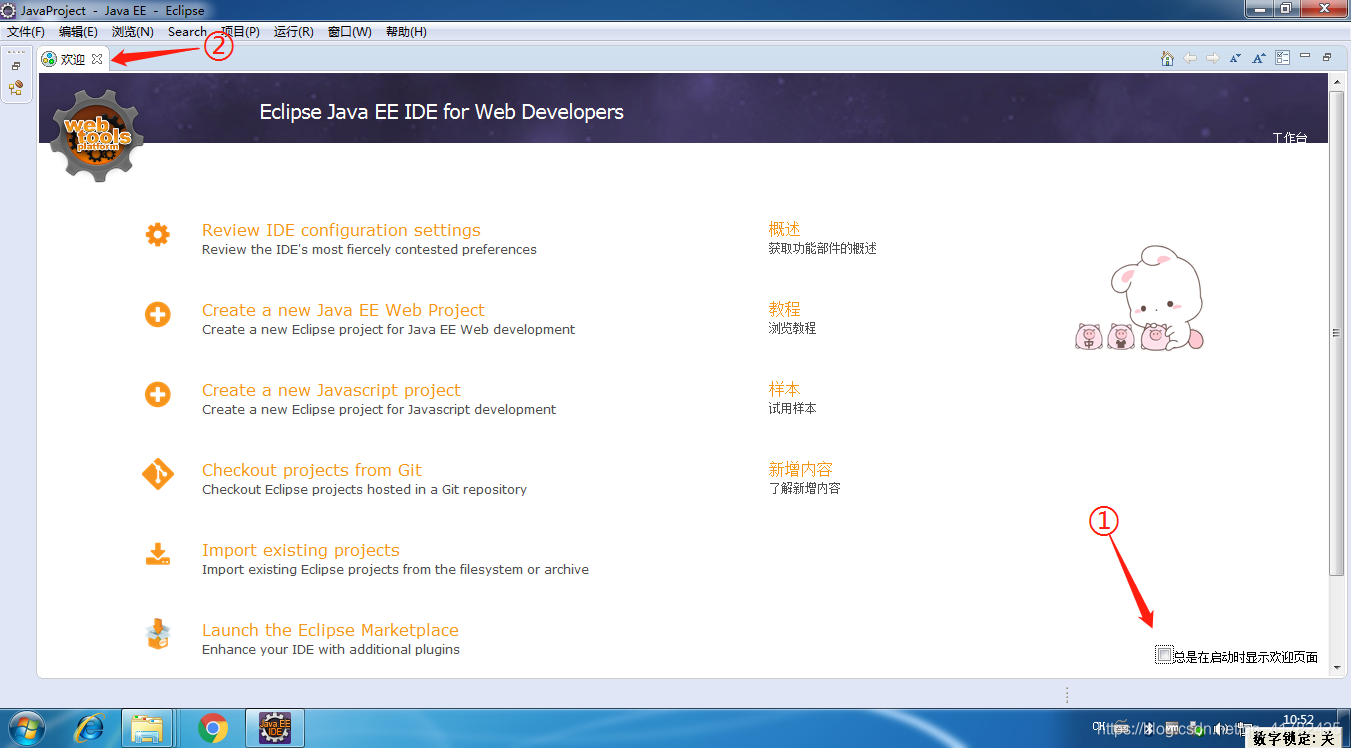Click the Eclipse Java EE IDE taskbar button
The height and width of the screenshot is (748, 1351).
tap(274, 728)
